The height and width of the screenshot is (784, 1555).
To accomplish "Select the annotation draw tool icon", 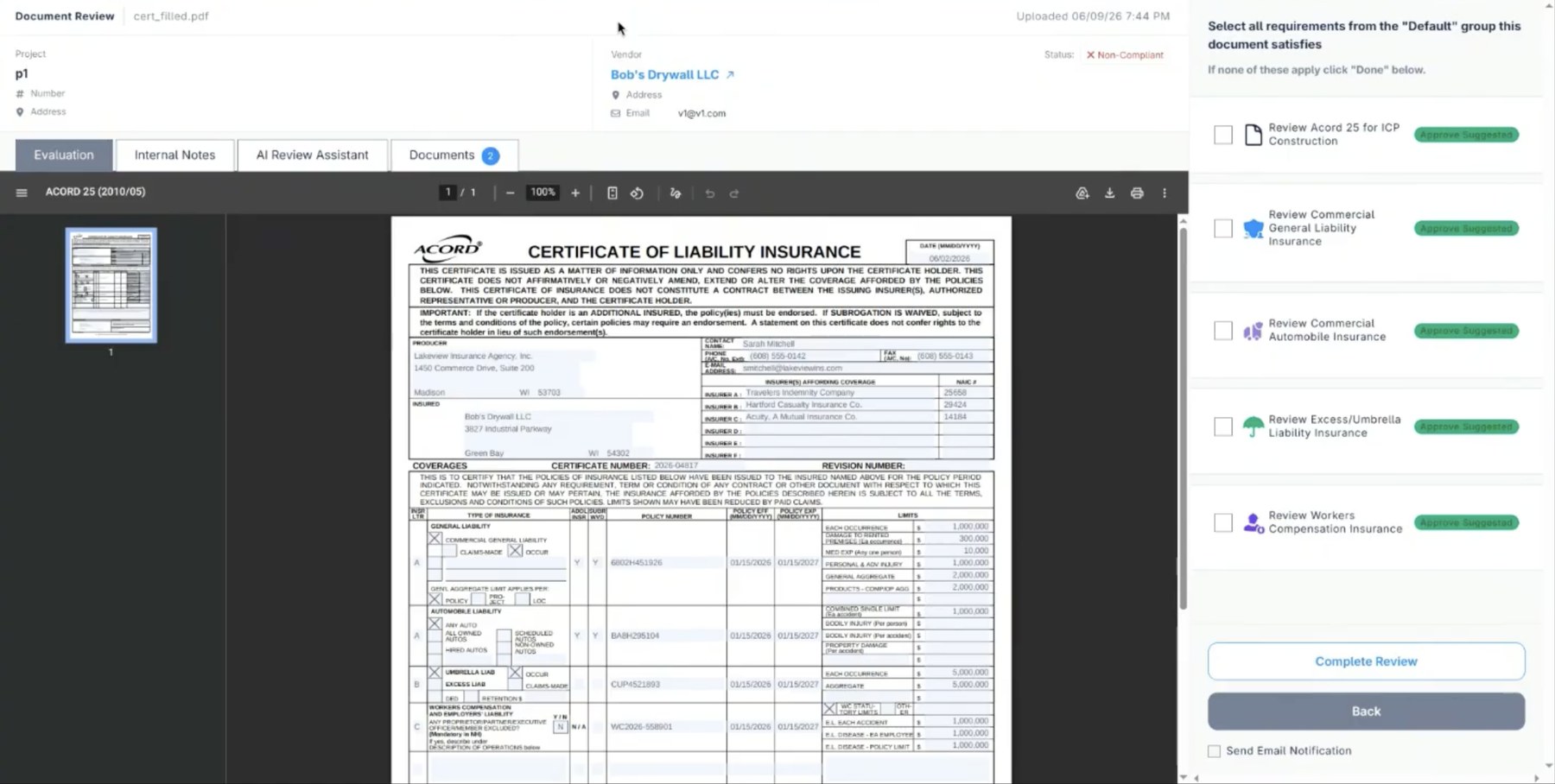I will [676, 193].
